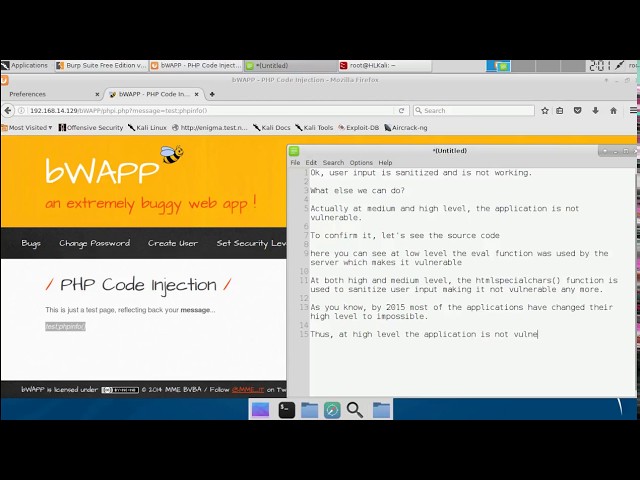Screen dimensions: 640x480
Task: Open file manager folder icon in dock
Action: [x=309, y=410]
